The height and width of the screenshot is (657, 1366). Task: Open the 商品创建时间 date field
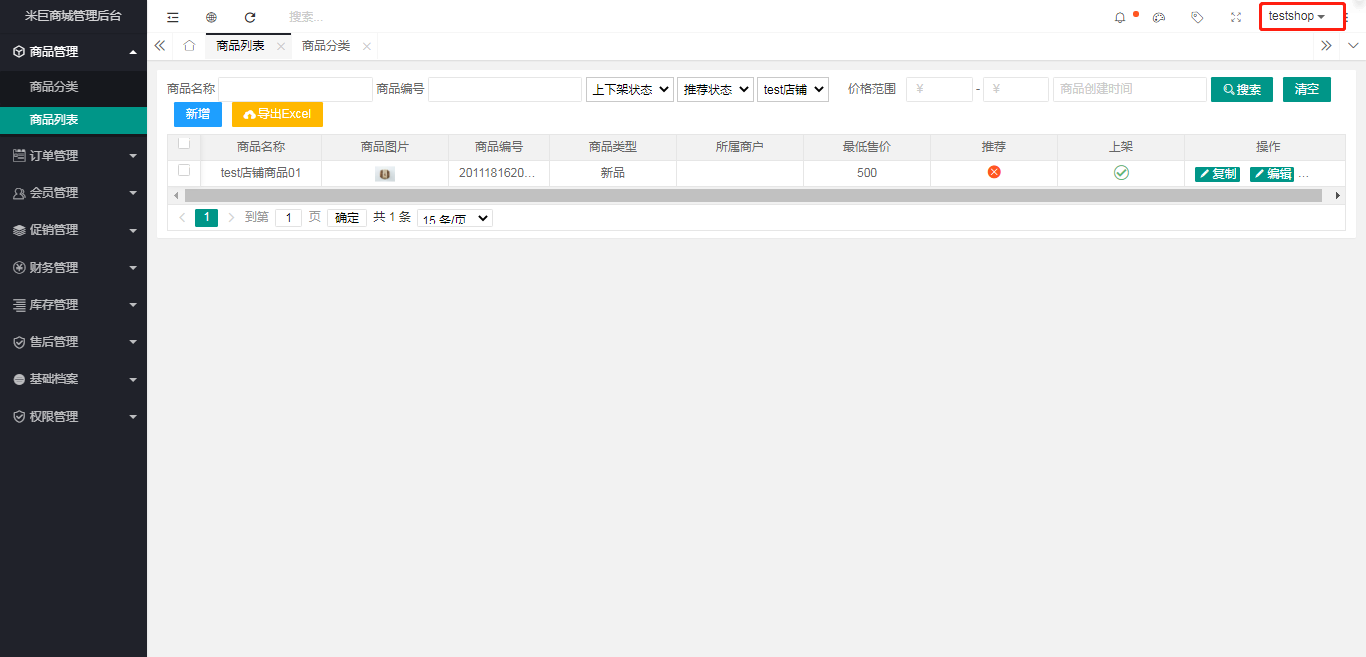1130,89
